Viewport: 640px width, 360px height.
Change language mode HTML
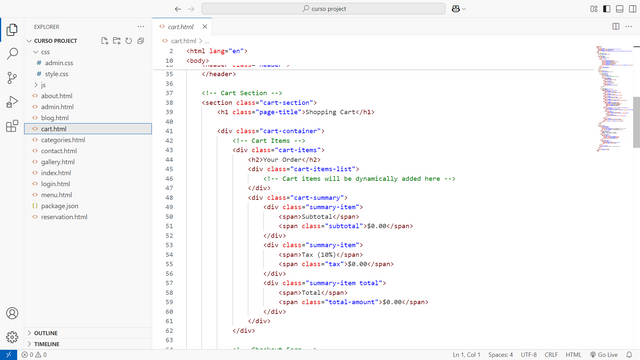pos(573,355)
